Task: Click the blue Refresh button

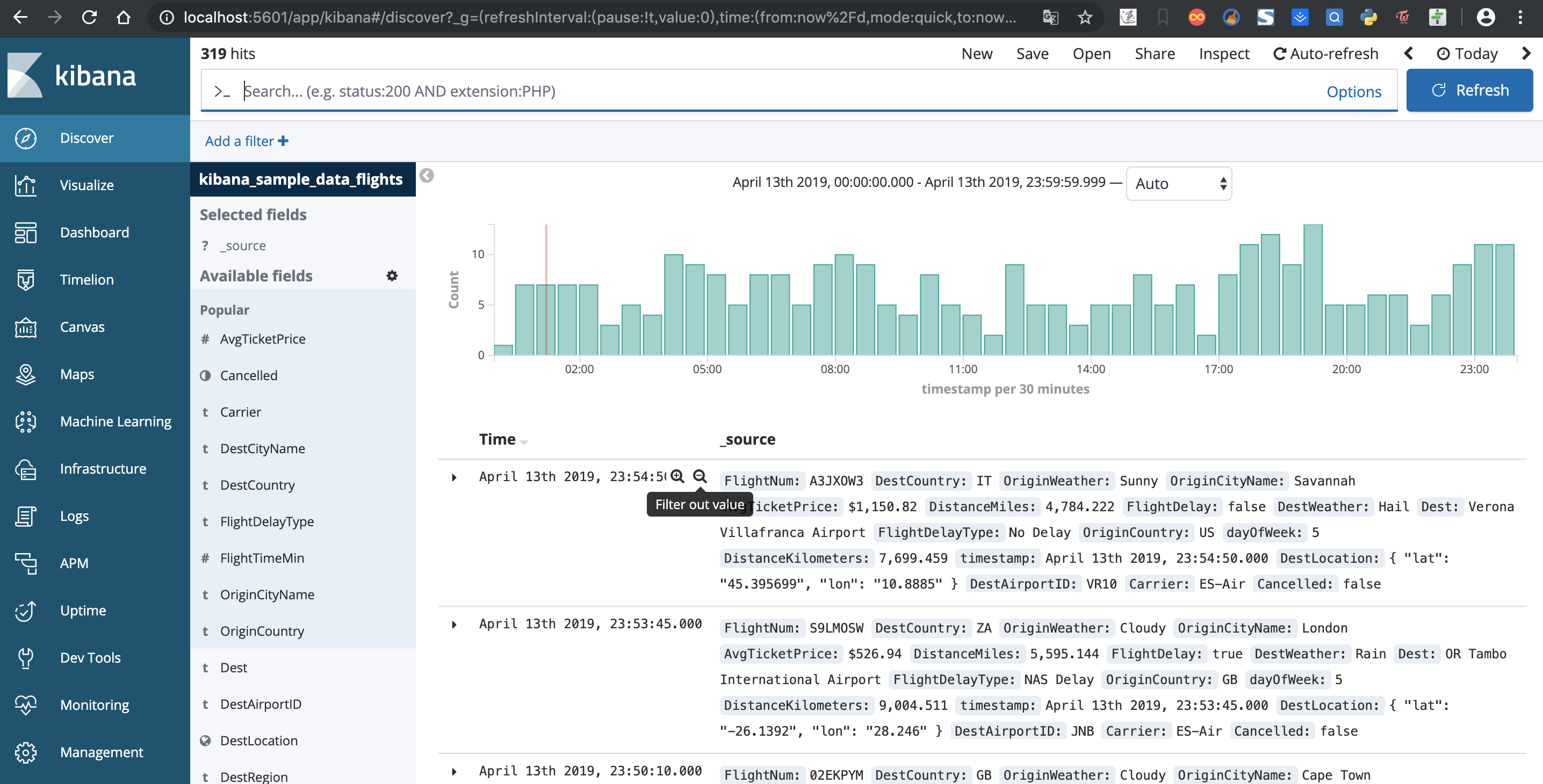Action: tap(1469, 90)
